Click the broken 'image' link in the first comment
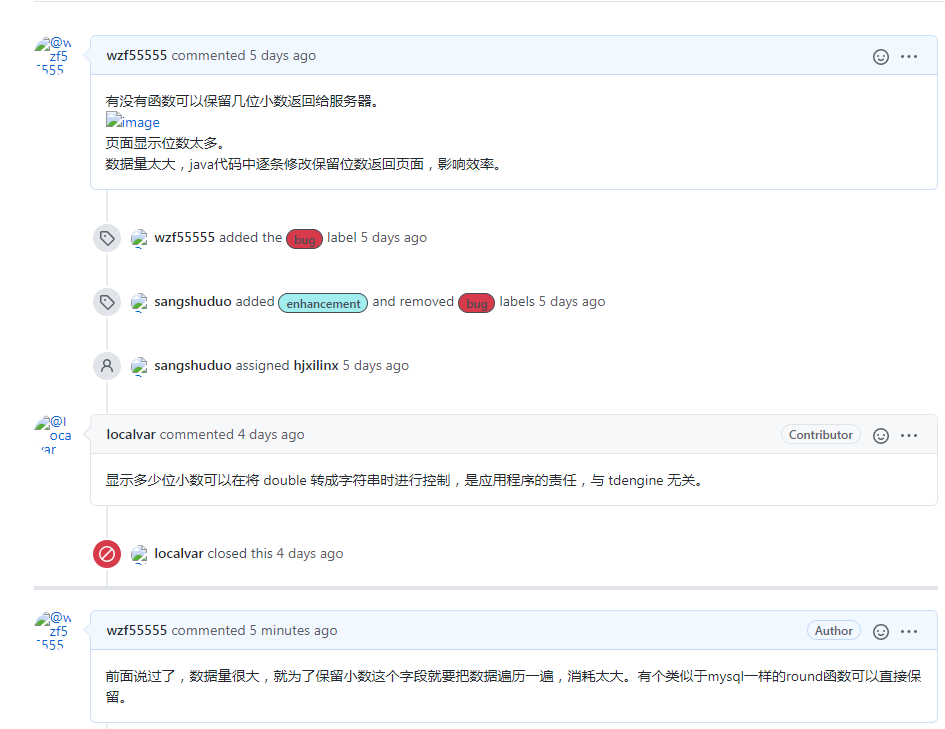 click(x=132, y=121)
